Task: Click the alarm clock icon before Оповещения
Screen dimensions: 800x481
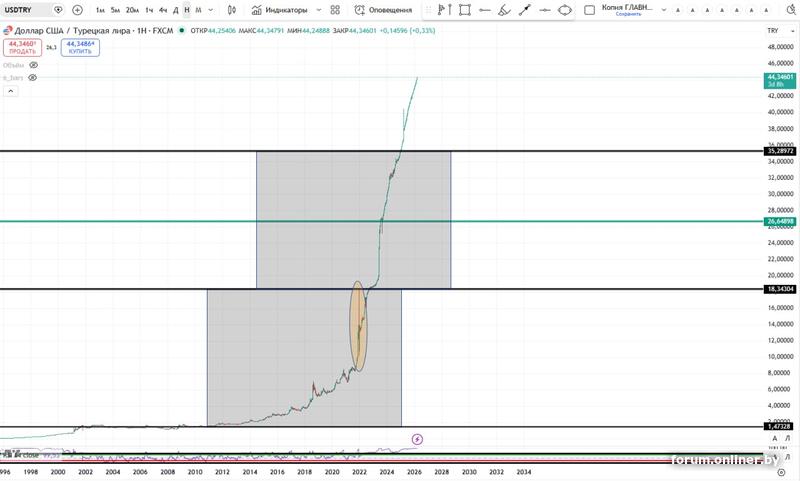Action: [x=360, y=10]
